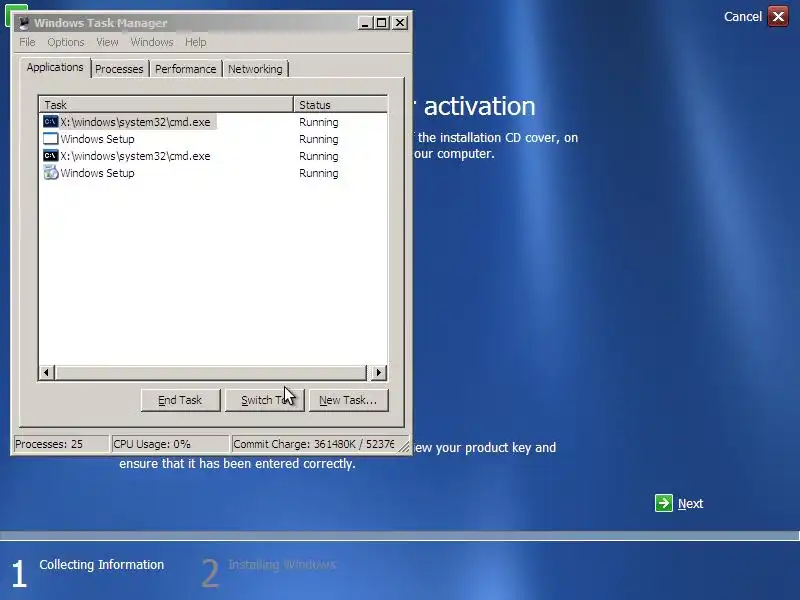Open the Options menu
800x600 pixels.
[x=65, y=42]
